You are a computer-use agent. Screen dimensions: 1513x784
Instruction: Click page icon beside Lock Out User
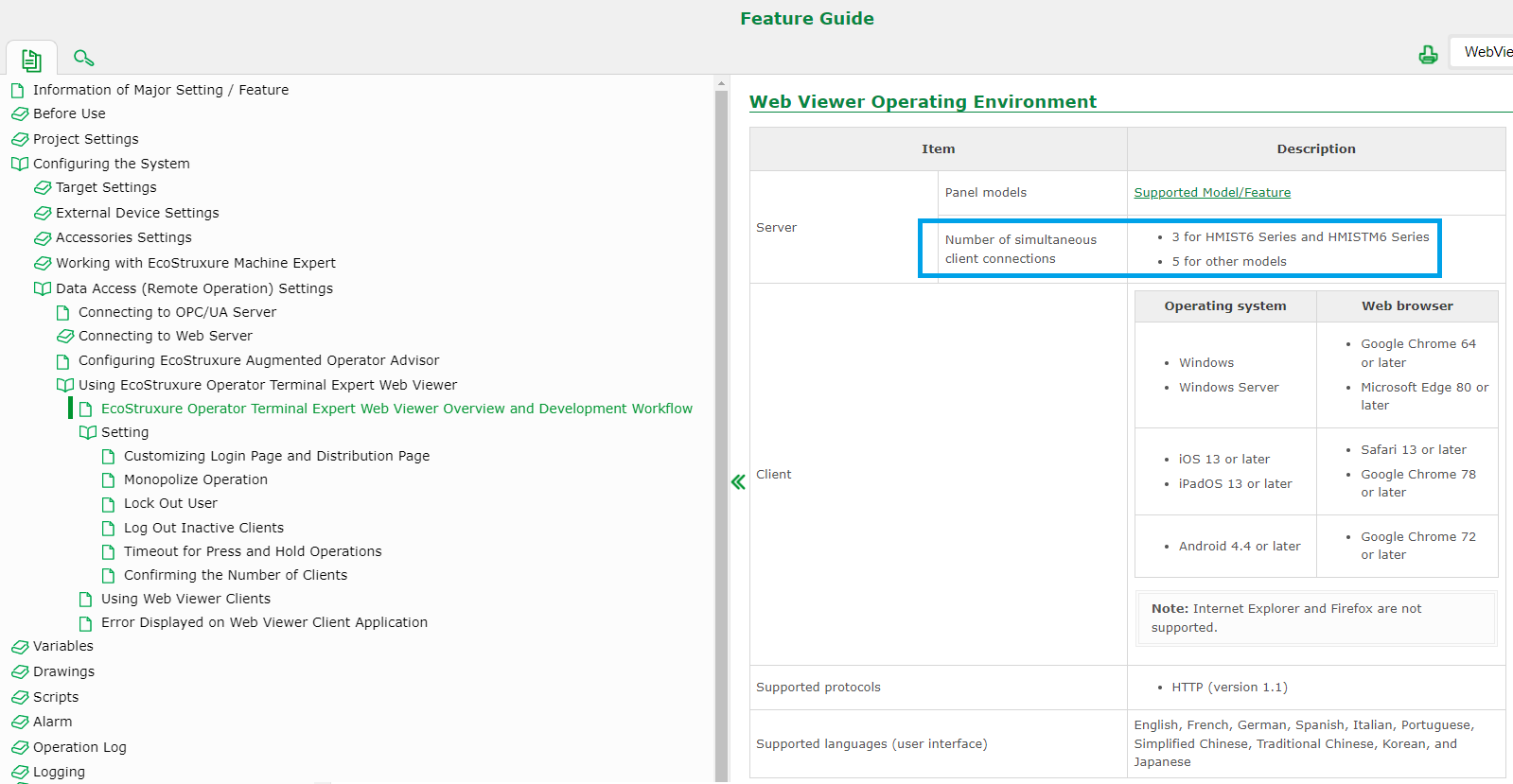109,504
